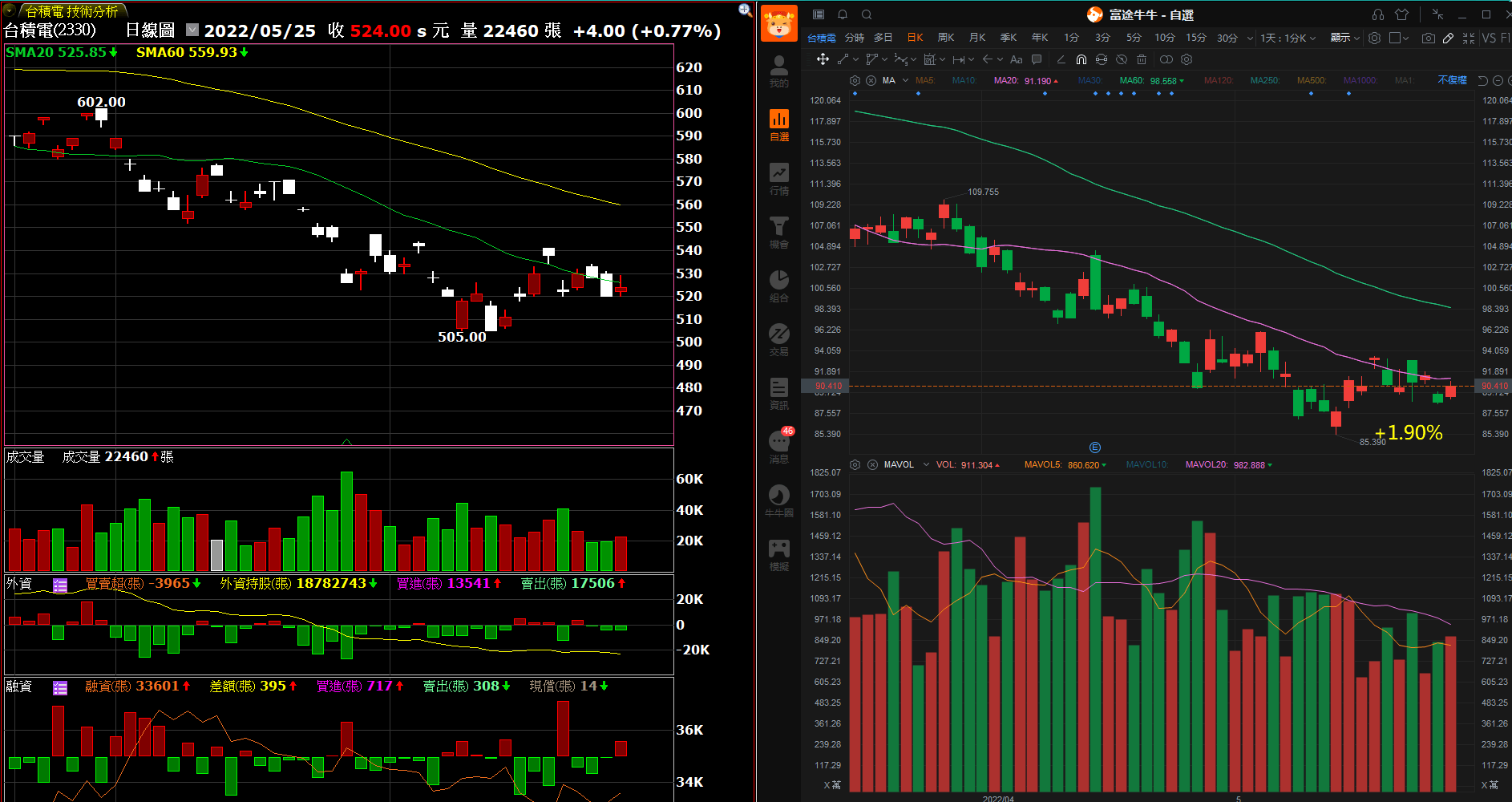The image size is (1512, 802).
Task: Select the comment bubble annotation tool
Action: click(1037, 59)
